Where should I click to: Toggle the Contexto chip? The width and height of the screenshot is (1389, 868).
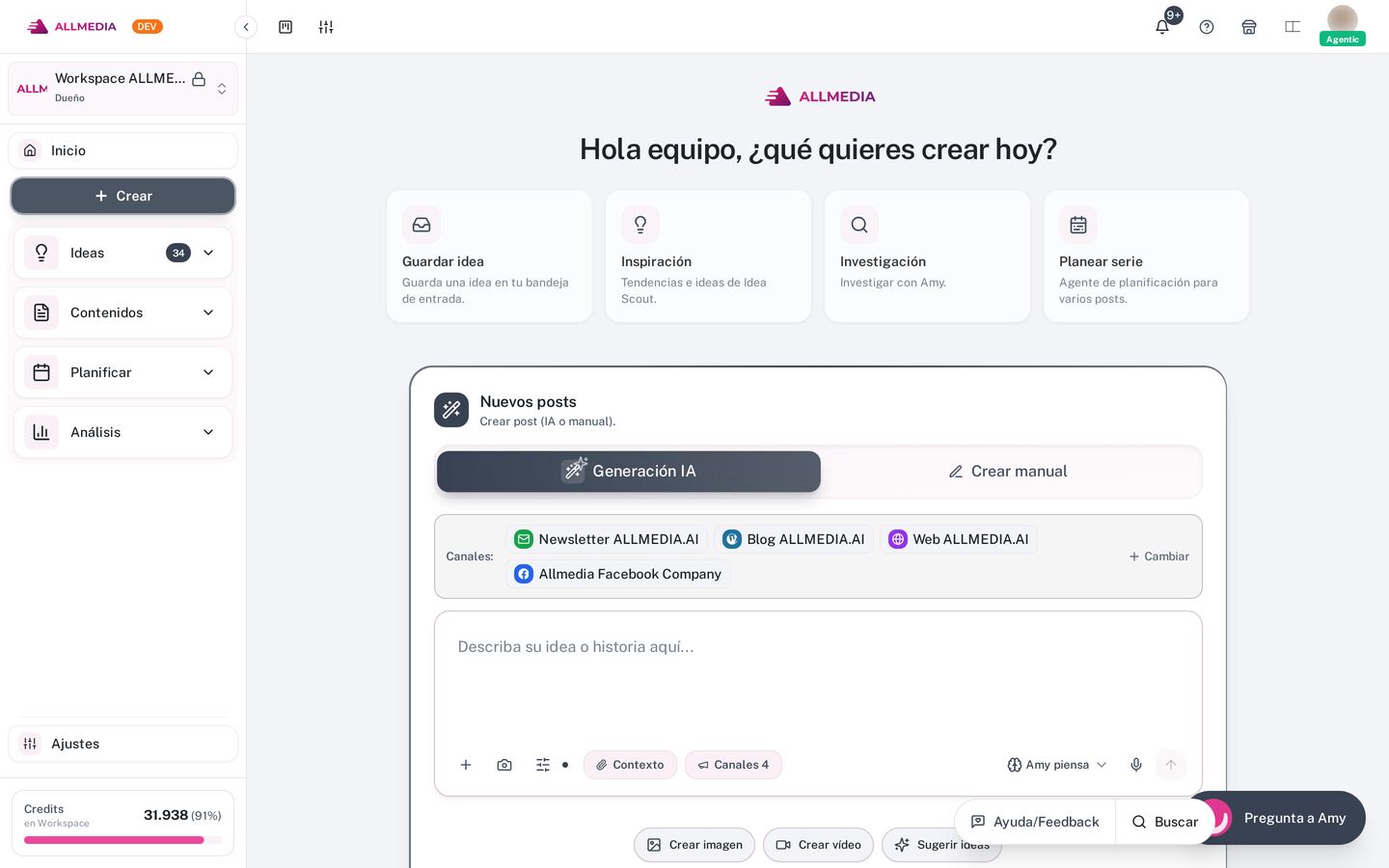(x=630, y=765)
